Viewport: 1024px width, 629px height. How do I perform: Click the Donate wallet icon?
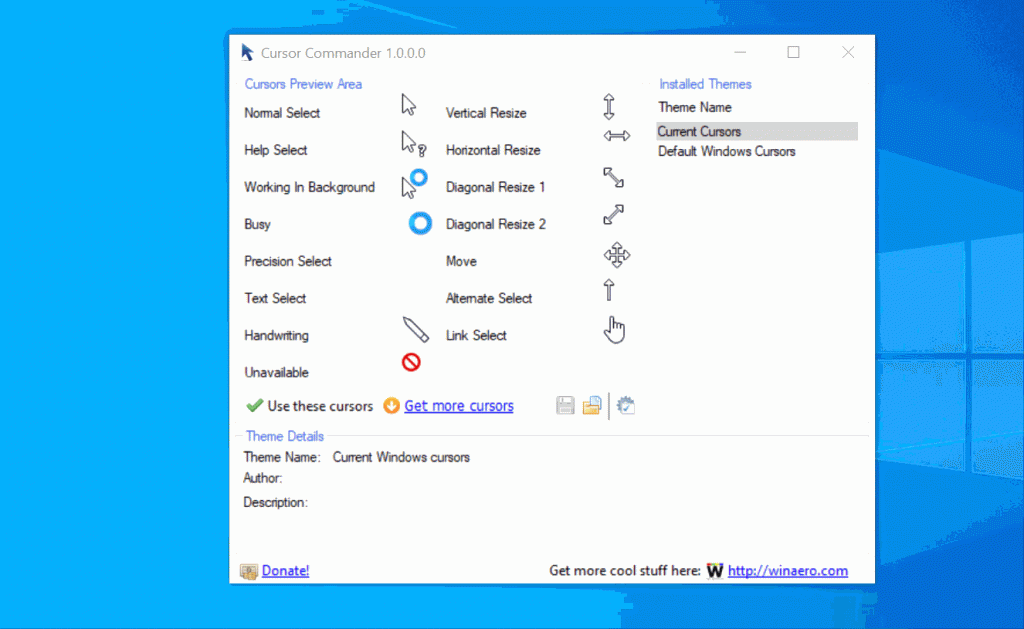point(249,572)
